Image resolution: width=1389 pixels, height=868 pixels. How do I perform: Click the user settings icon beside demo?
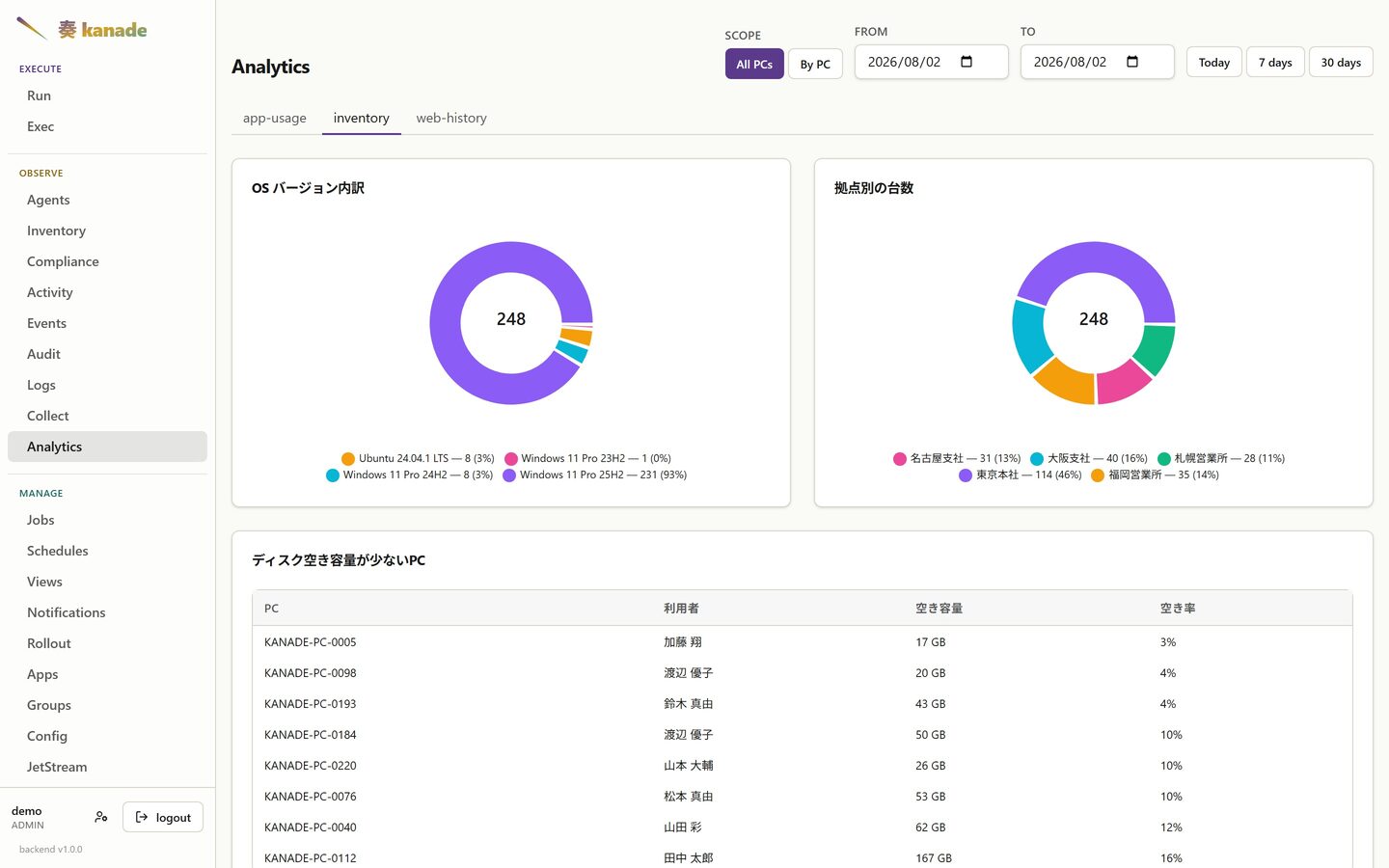click(x=101, y=817)
